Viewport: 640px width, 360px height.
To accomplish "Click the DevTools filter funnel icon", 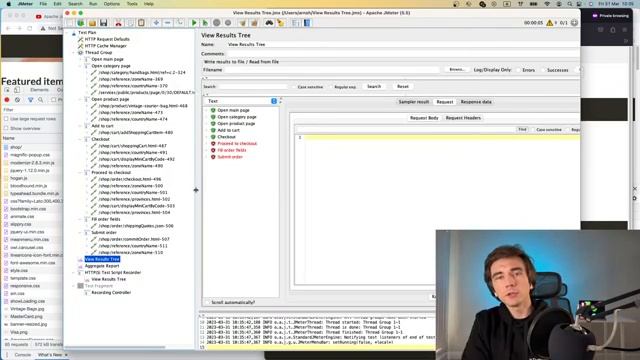I will pos(30,100).
